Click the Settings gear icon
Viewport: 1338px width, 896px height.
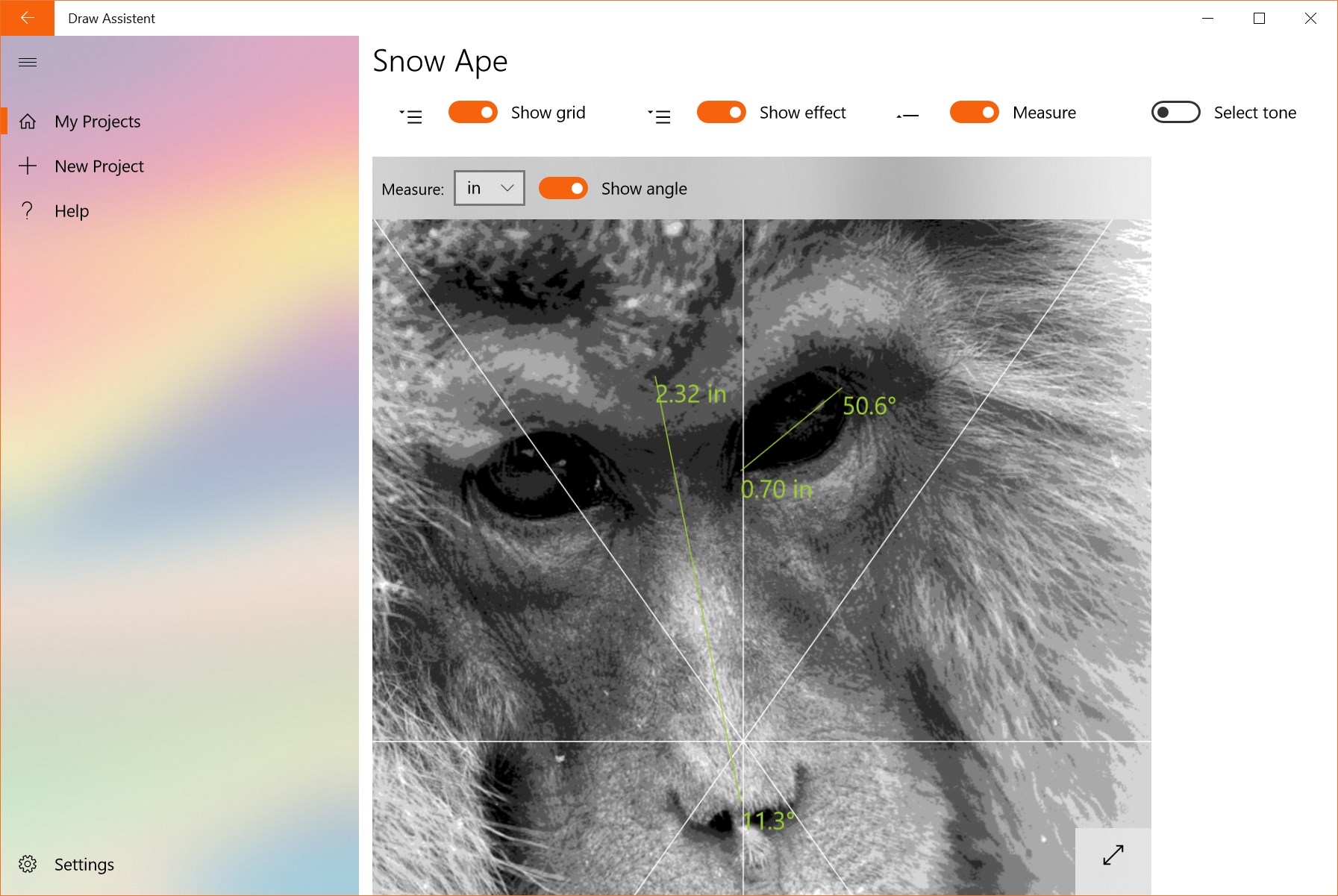[28, 864]
